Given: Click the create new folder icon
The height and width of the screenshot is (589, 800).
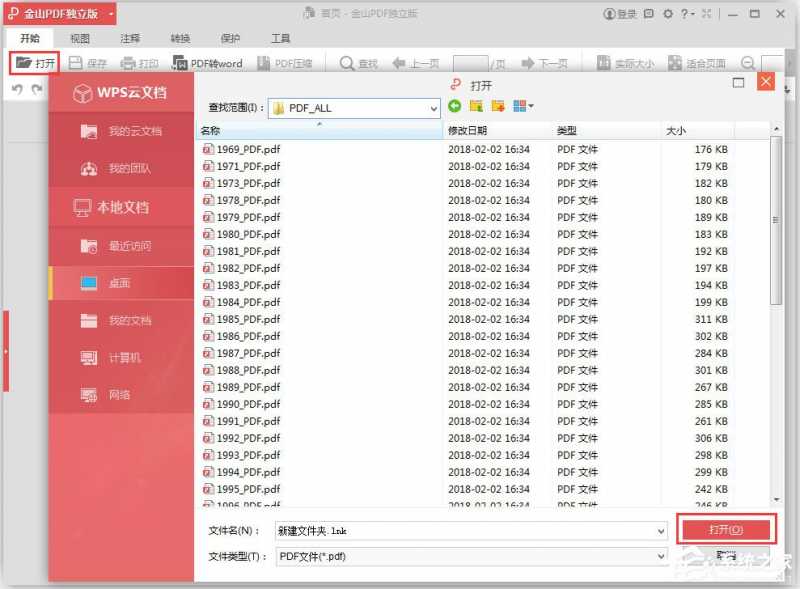Looking at the screenshot, I should tap(497, 105).
